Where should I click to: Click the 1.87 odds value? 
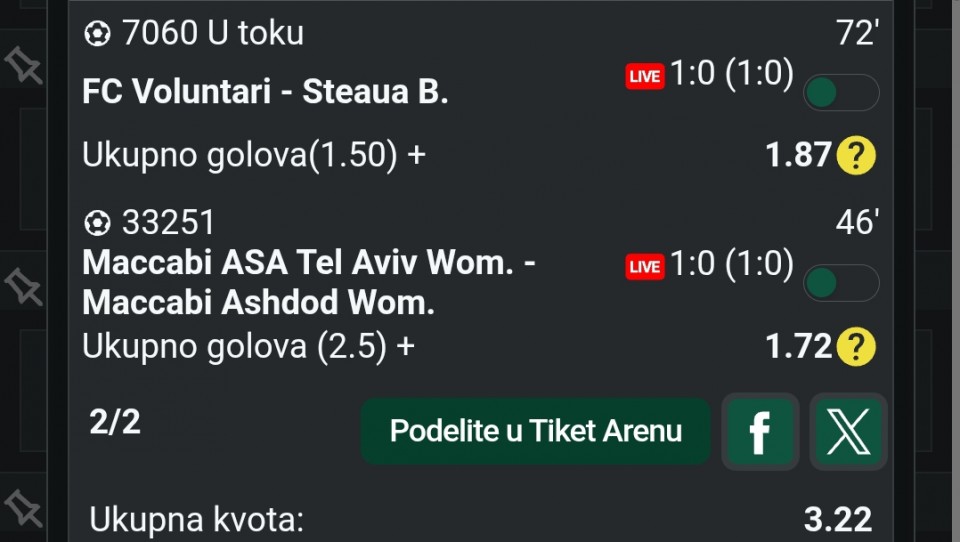(798, 155)
